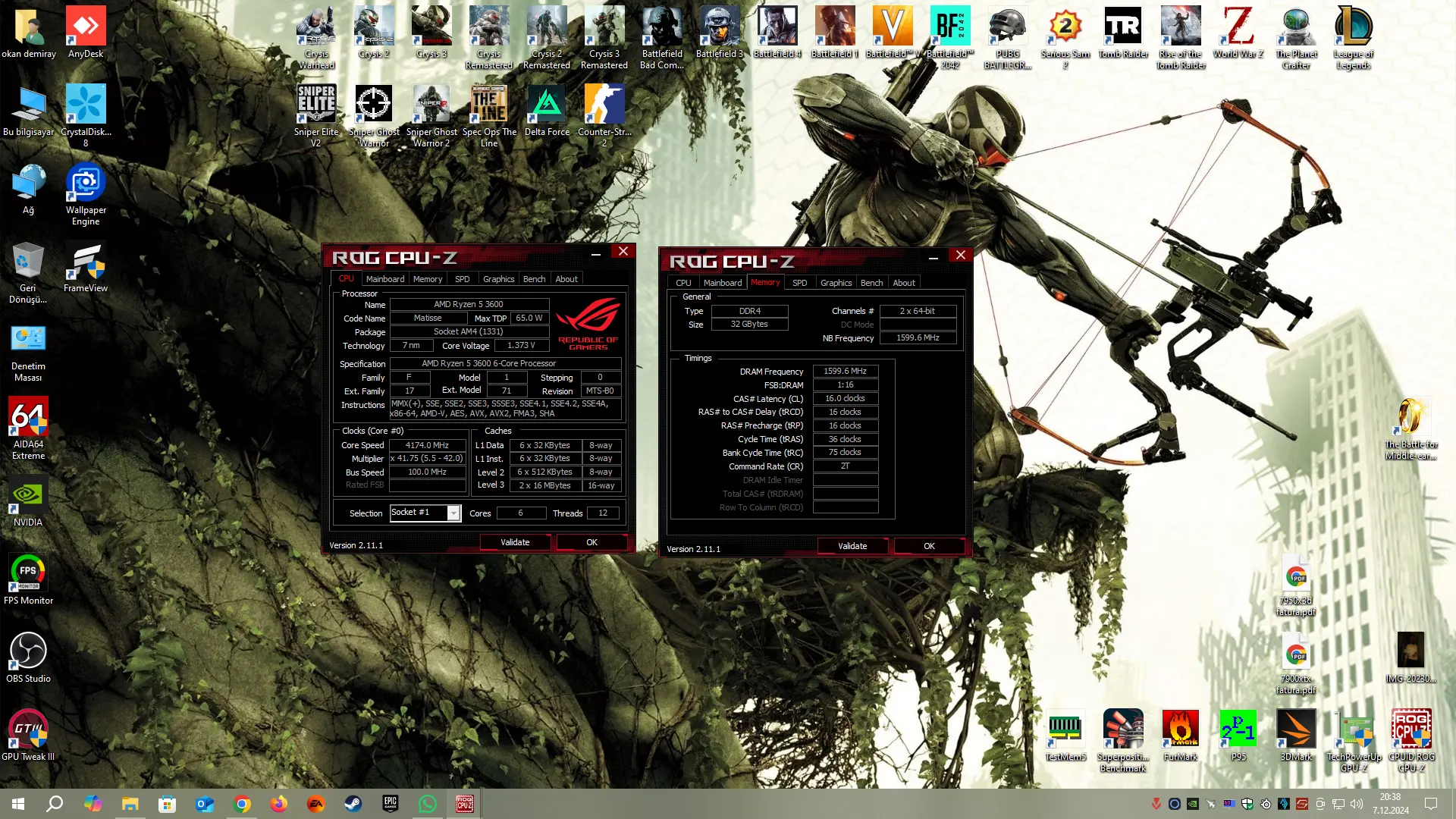Open Steam from the taskbar
Viewport: 1456px width, 819px height.
point(353,804)
